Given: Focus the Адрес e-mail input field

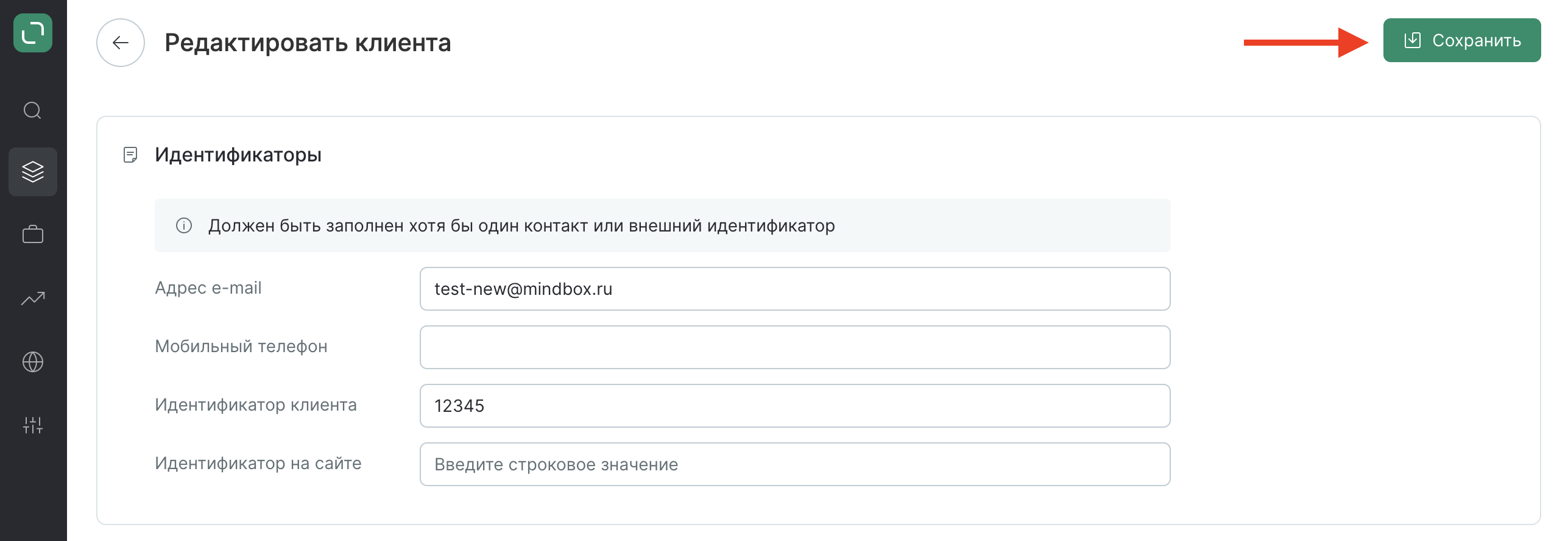Looking at the screenshot, I should coord(795,289).
